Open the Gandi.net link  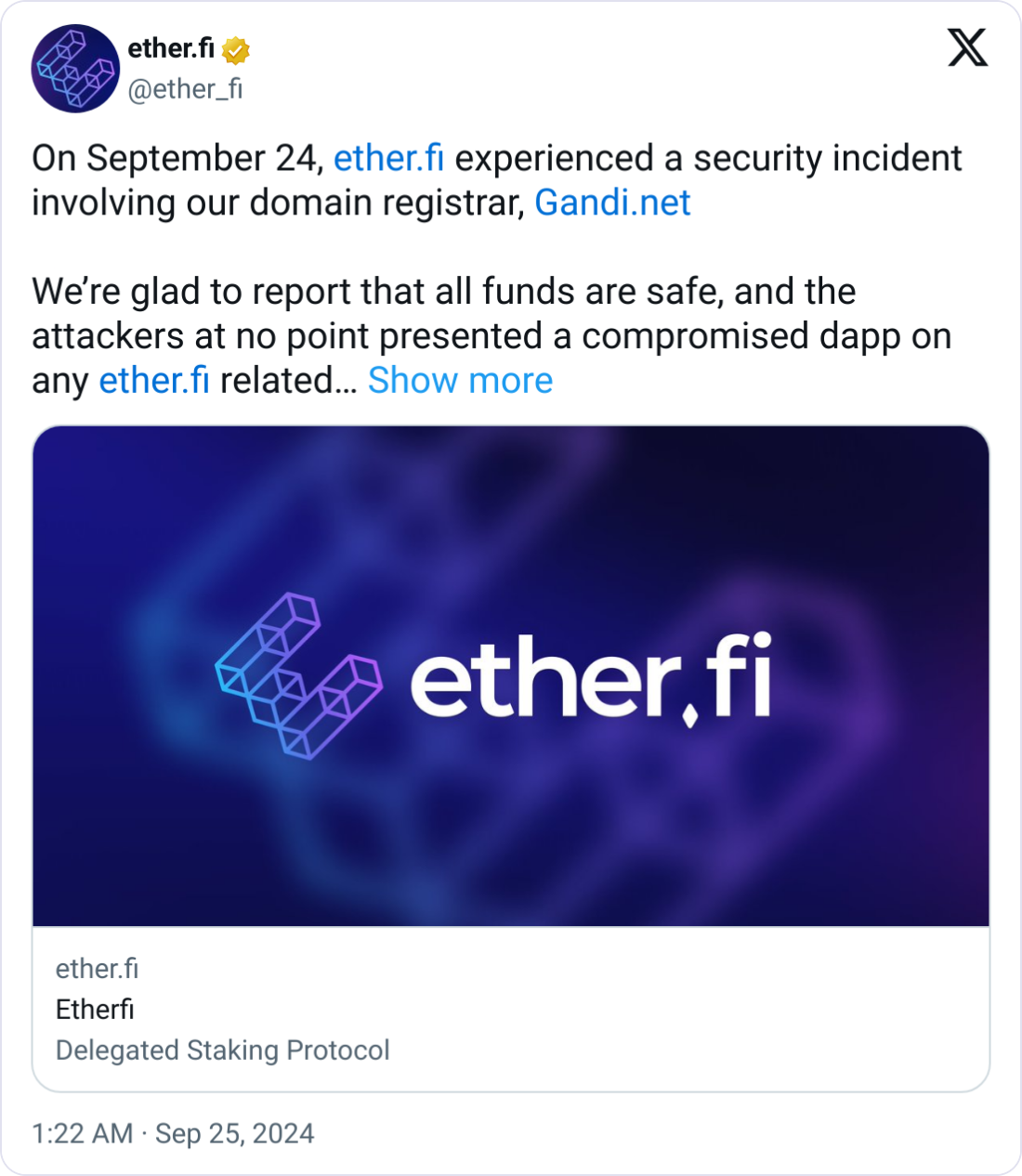coord(612,203)
